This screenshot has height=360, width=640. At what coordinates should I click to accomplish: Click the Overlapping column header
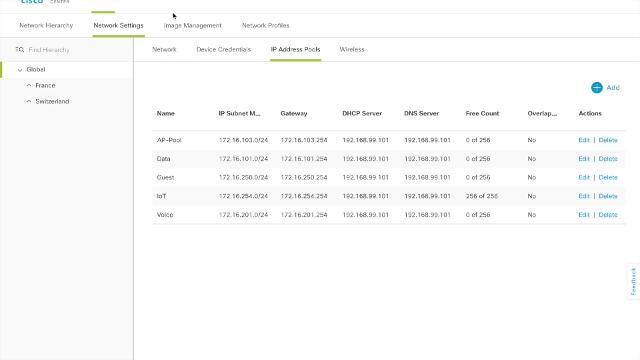[x=542, y=113]
